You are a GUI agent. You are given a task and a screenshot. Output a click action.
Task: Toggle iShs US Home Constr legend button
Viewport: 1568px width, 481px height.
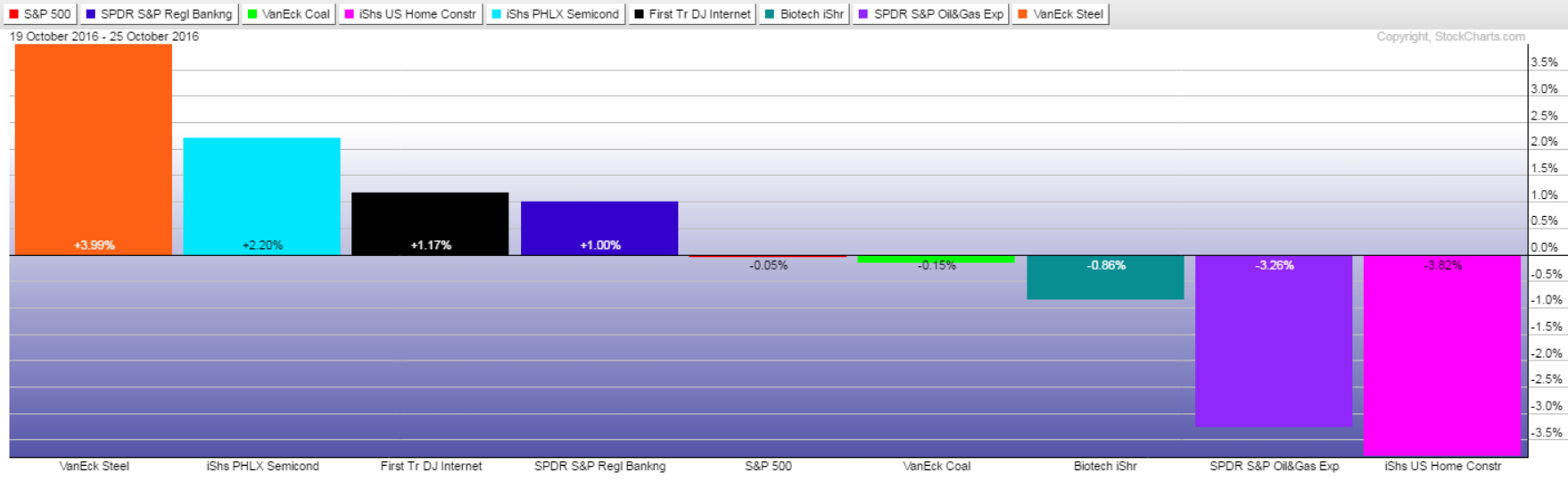(x=410, y=14)
